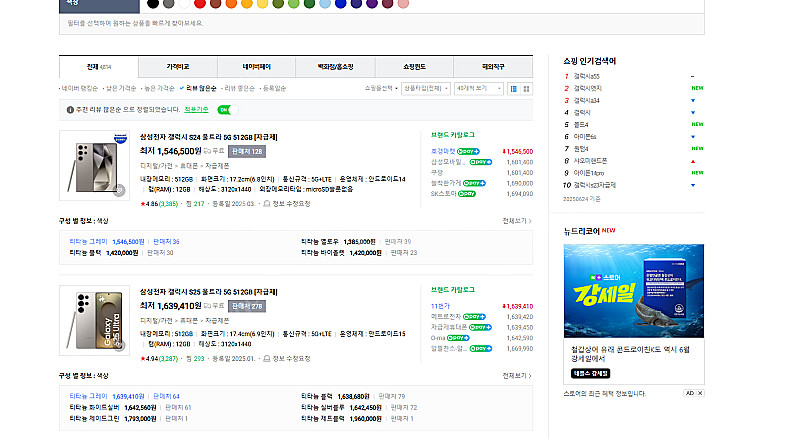Click the info icon beside sorting notice
This screenshot has width=800, height=439.
click(x=70, y=110)
